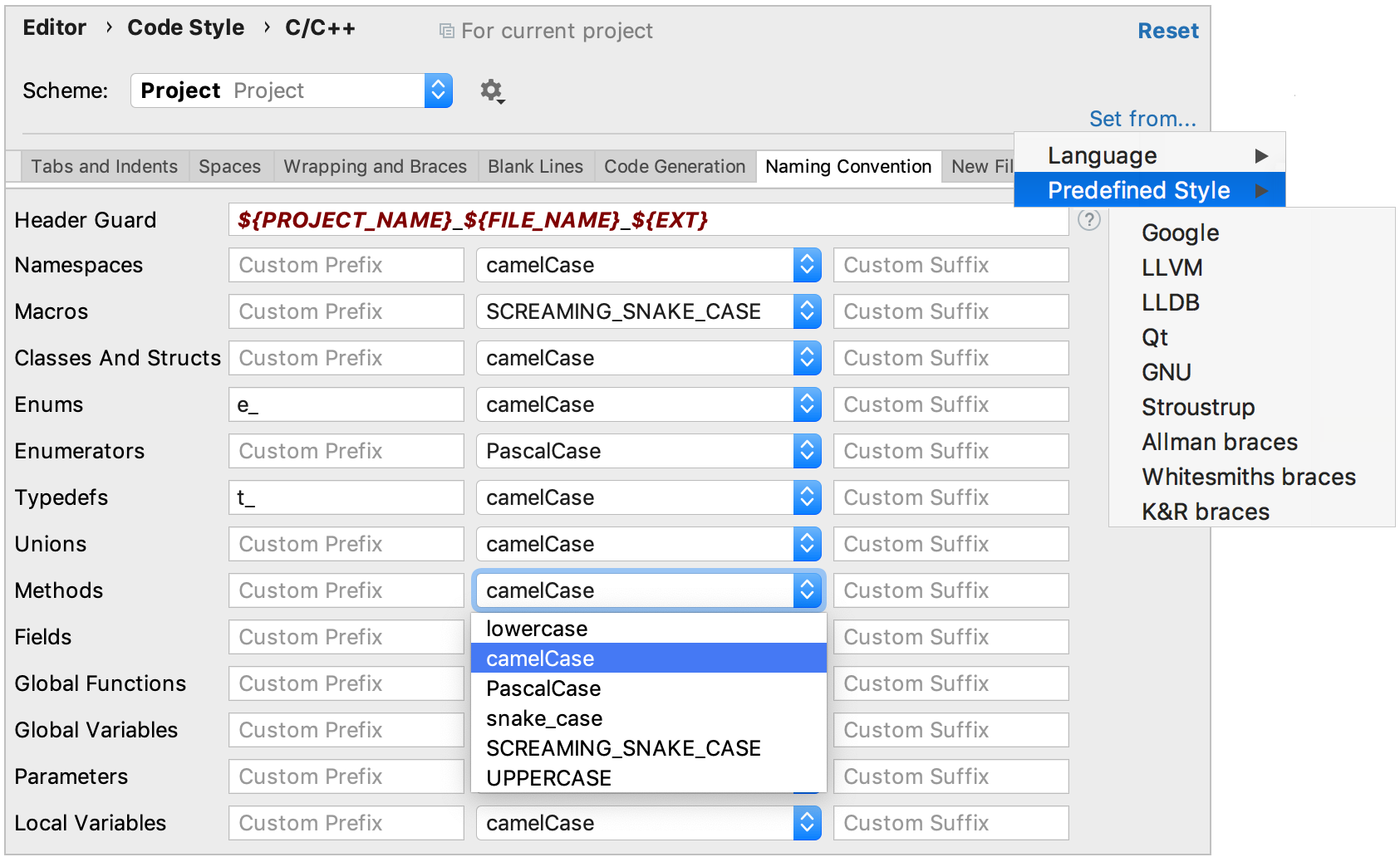
Task: Choose the Stroustrup predefined style
Action: click(1197, 408)
